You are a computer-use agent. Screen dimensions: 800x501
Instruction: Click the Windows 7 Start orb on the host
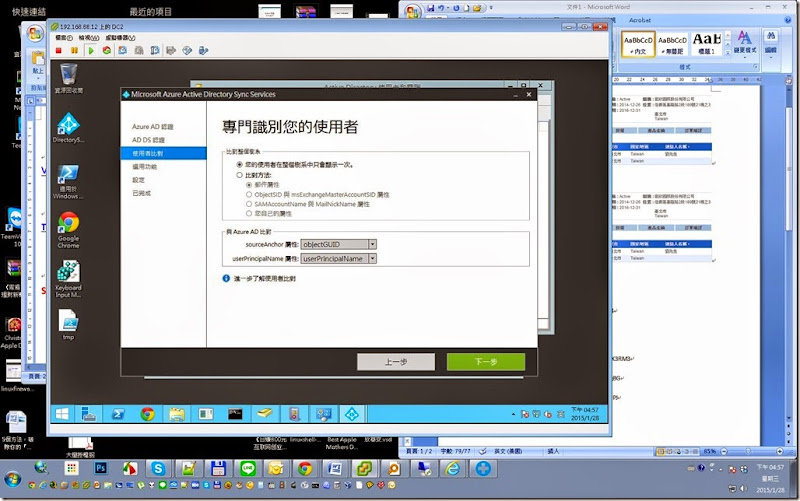(x=13, y=479)
